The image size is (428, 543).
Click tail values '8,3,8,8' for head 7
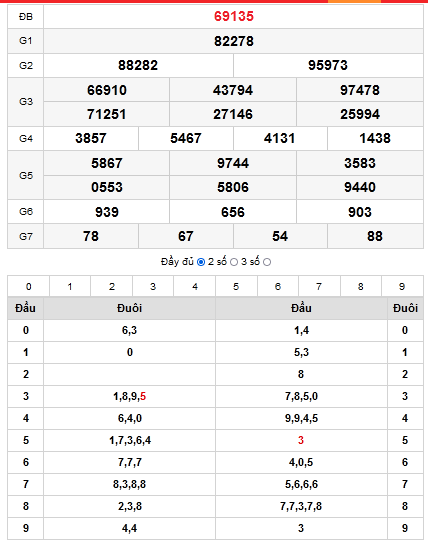pyautogui.click(x=130, y=484)
